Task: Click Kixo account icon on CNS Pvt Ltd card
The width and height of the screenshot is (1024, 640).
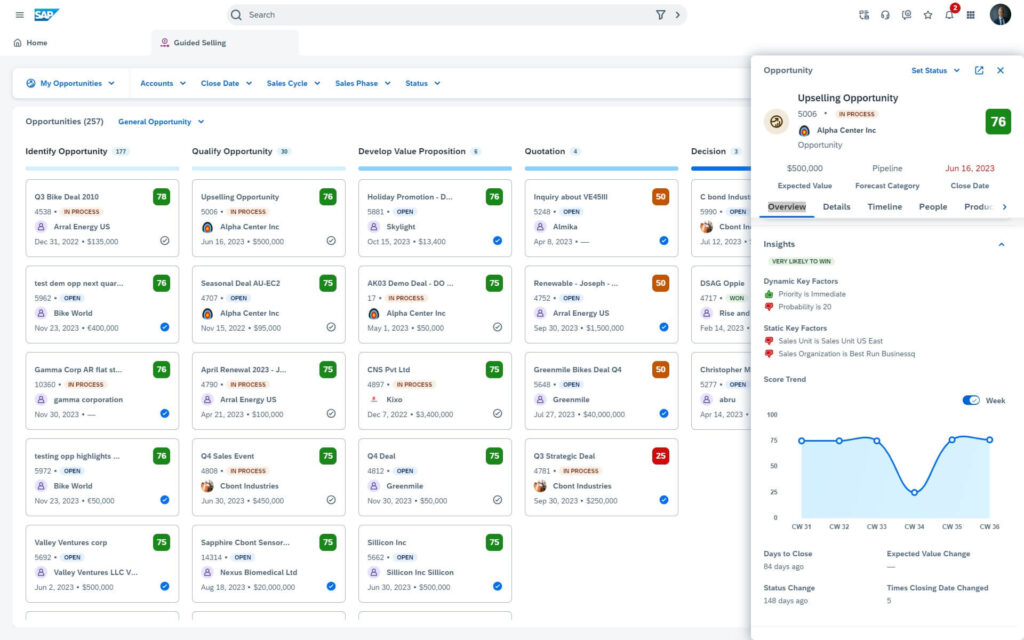Action: coord(374,400)
